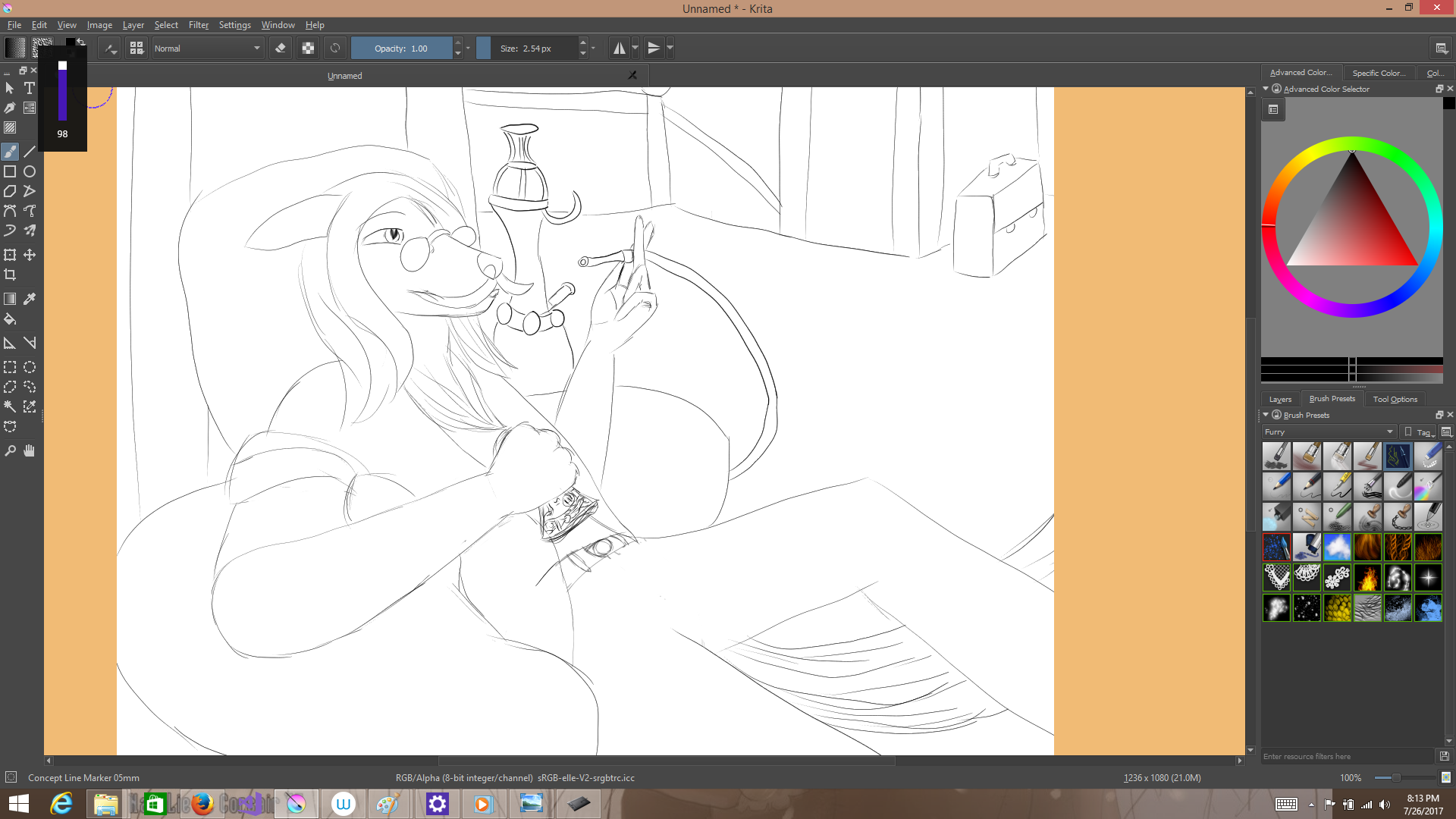Image resolution: width=1456 pixels, height=819 pixels.
Task: Select the Crop tool
Action: 10,275
